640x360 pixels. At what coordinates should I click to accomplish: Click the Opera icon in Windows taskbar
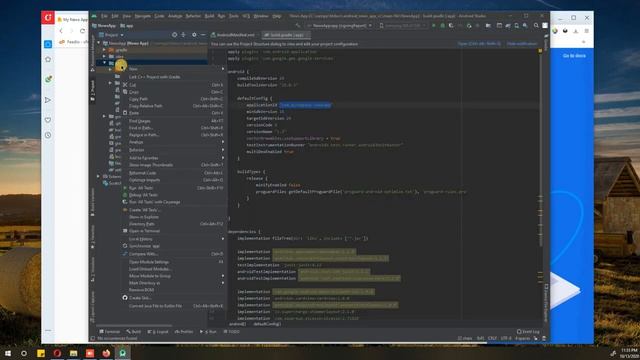[57, 353]
